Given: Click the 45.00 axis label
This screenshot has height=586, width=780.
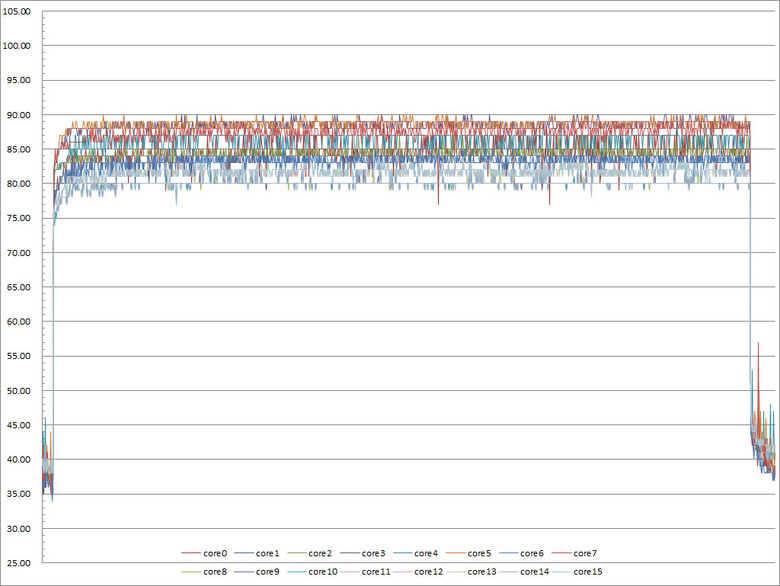Looking at the screenshot, I should pyautogui.click(x=18, y=425).
